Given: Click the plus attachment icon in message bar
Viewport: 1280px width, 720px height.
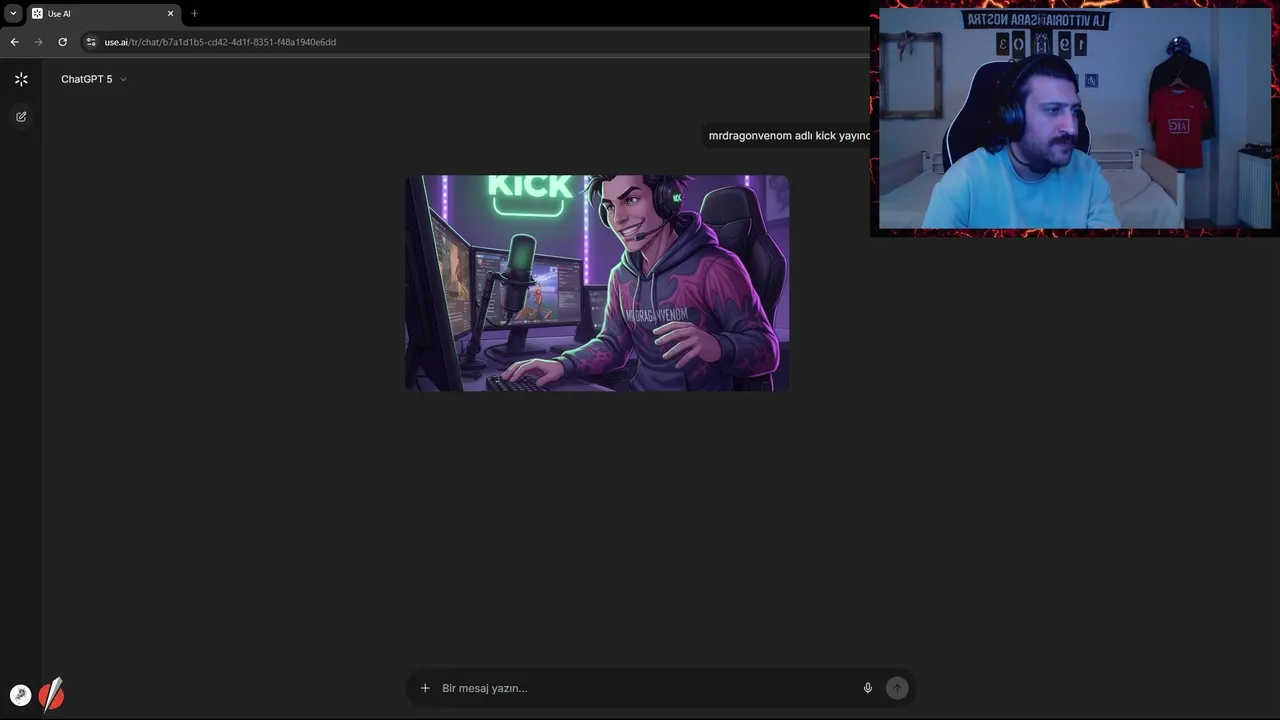Looking at the screenshot, I should pos(425,688).
